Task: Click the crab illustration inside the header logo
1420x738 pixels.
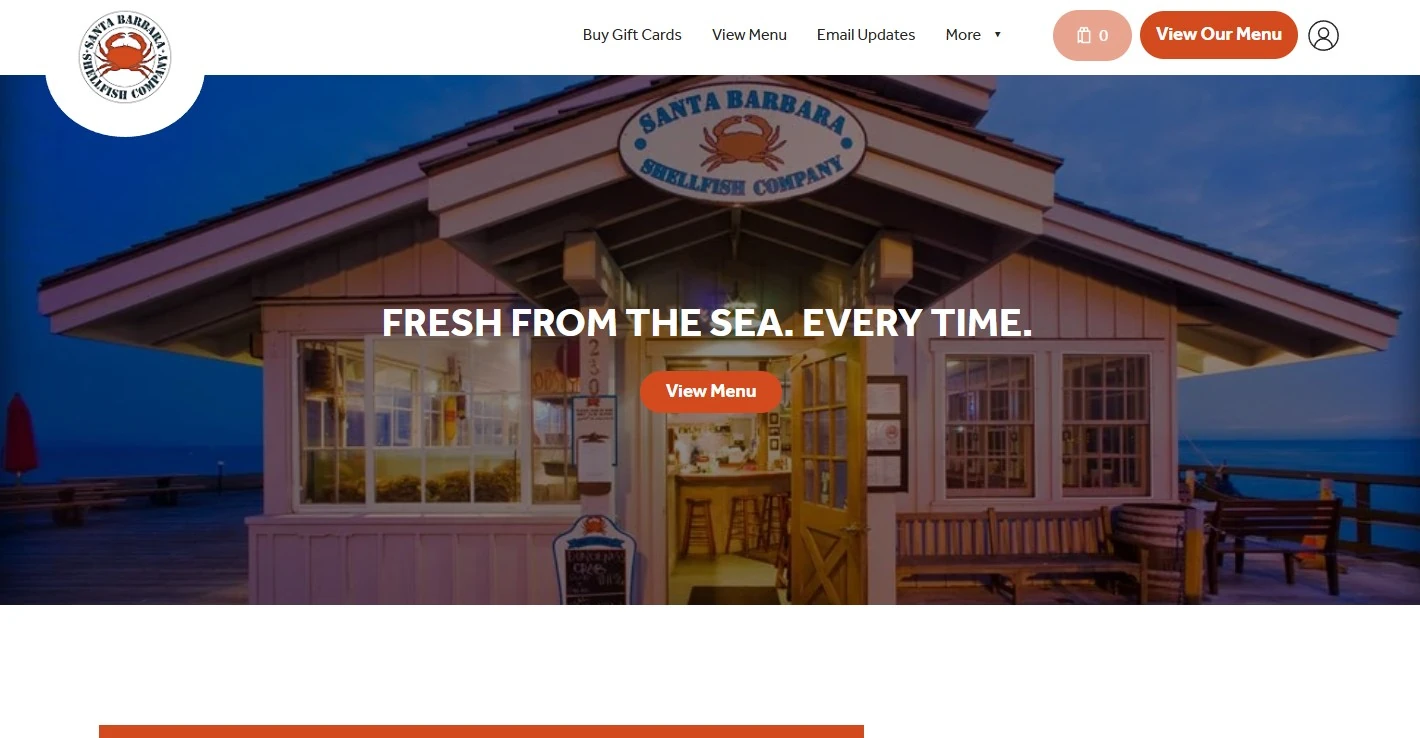Action: click(x=124, y=53)
